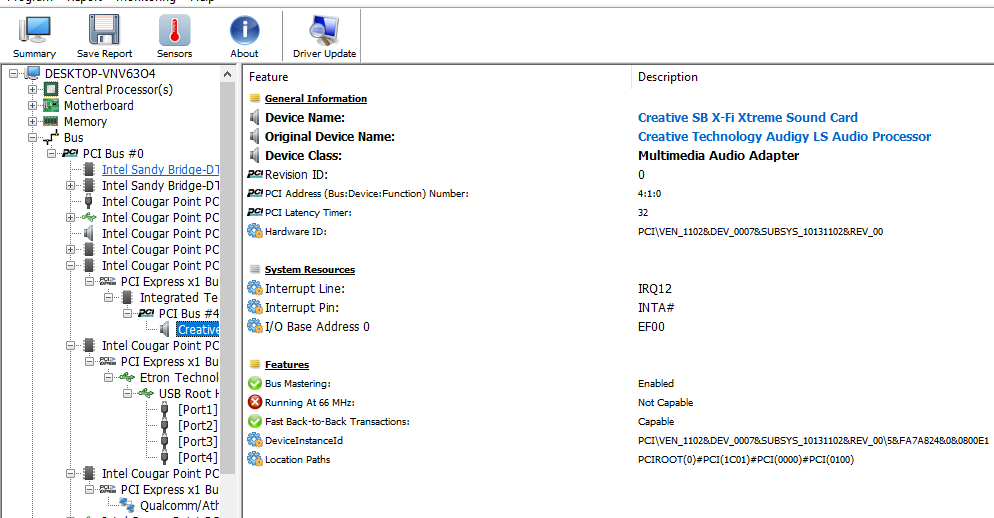Open the Summary toolbar button
The image size is (994, 518).
[x=34, y=37]
